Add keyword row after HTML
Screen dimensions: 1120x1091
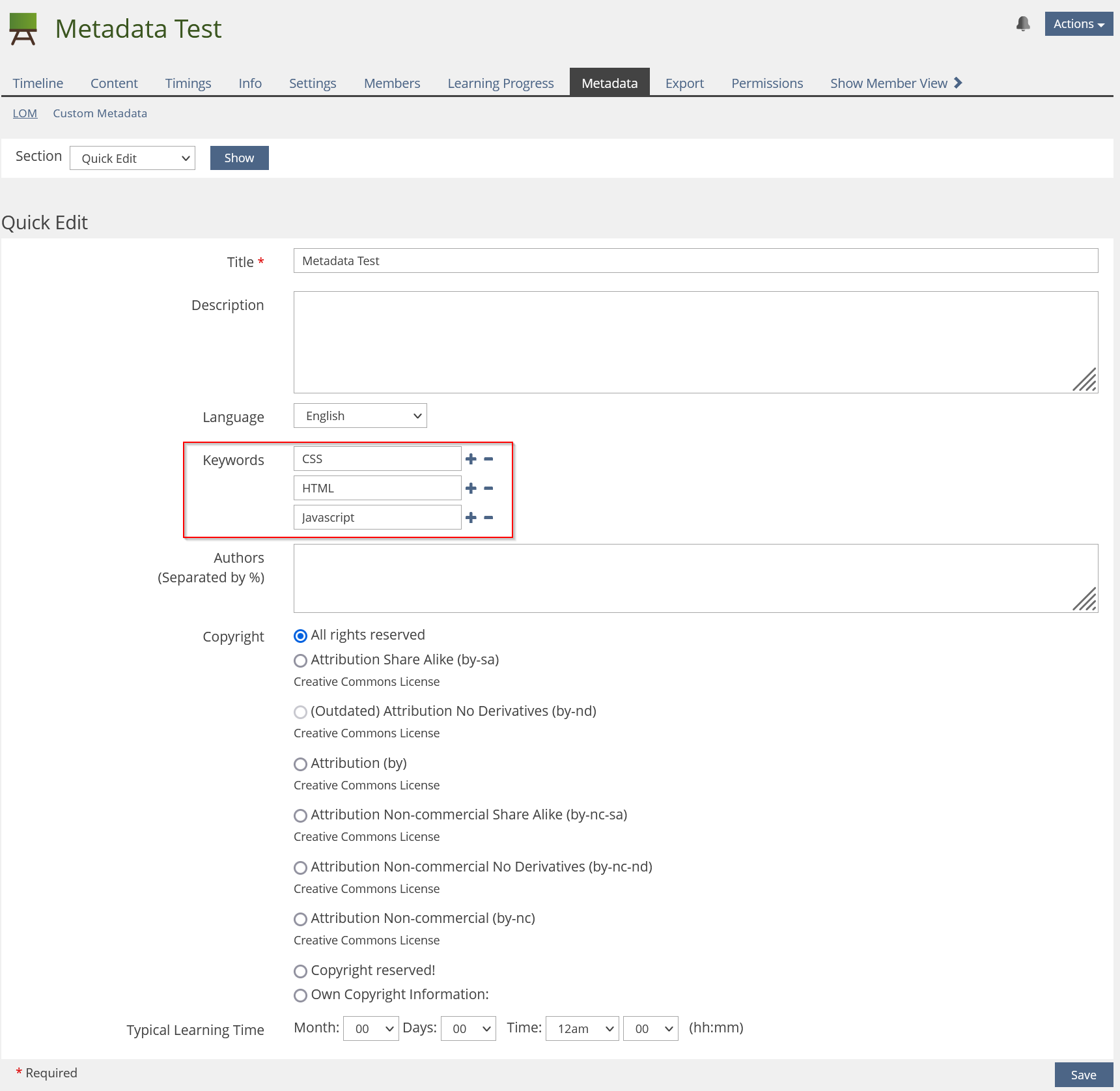pos(471,489)
